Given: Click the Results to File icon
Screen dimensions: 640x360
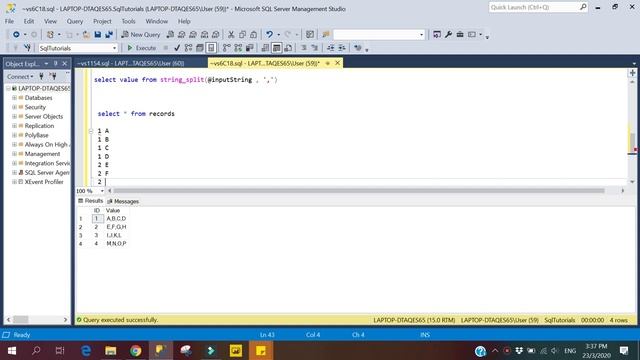Looking at the screenshot, I should click(x=288, y=48).
